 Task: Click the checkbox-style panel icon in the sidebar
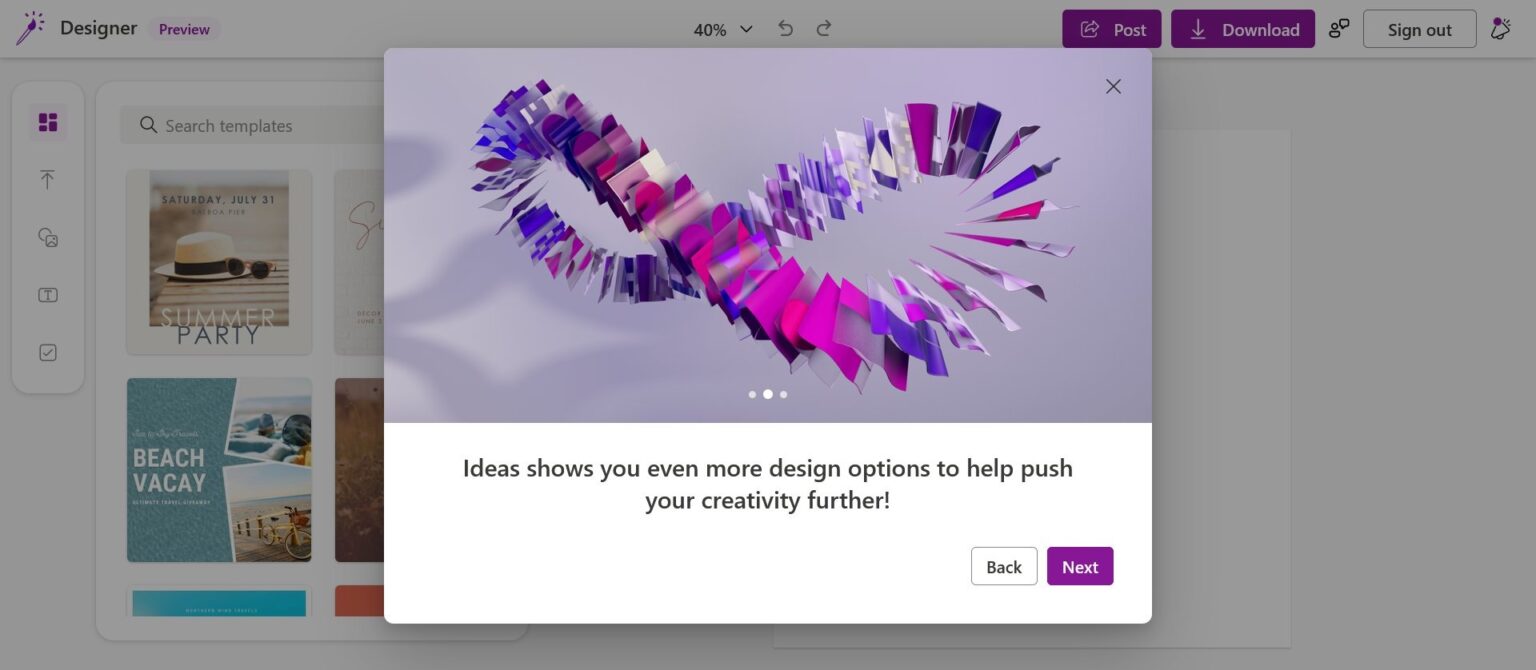coord(47,351)
